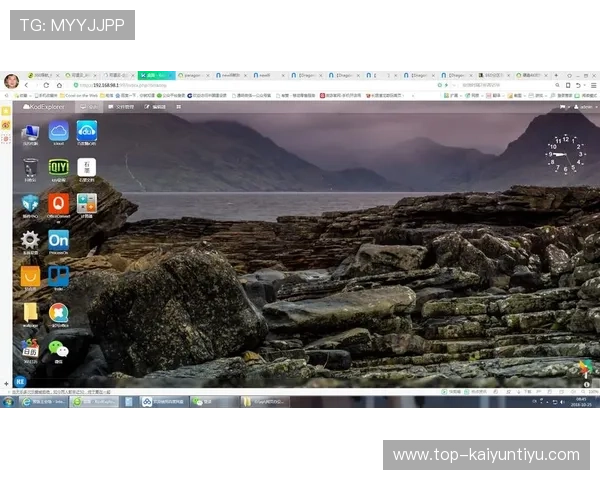Launch the orange Office Online icon

click(x=58, y=203)
